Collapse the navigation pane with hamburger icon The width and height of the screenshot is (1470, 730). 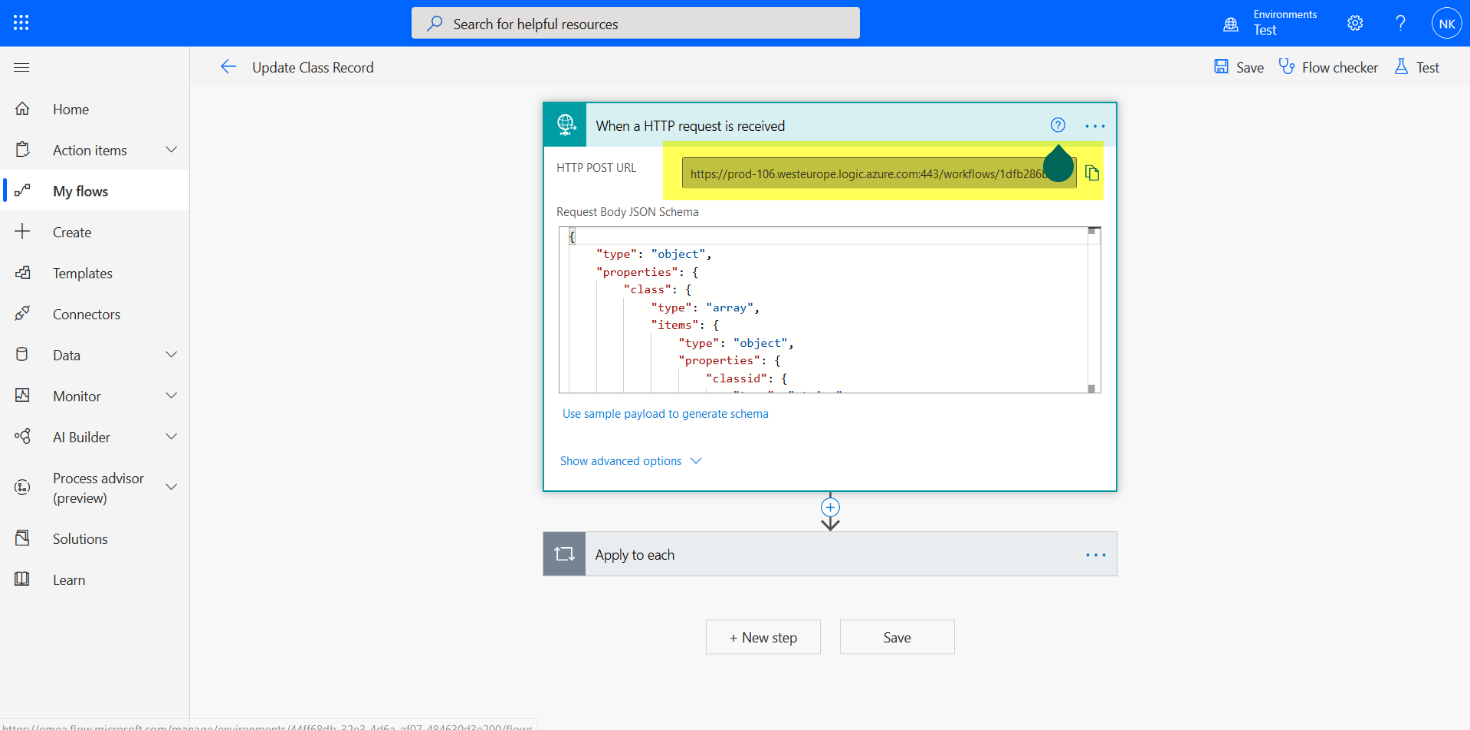tap(21, 67)
